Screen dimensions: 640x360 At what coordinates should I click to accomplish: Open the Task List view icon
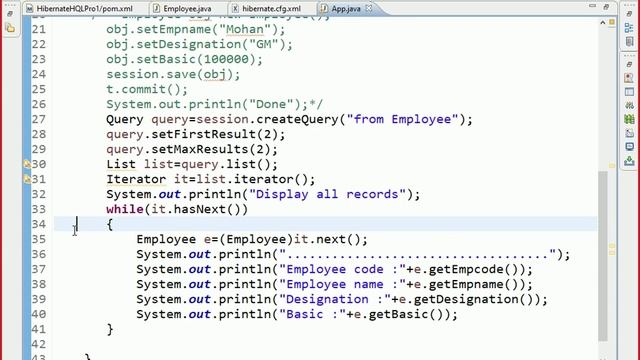(629, 42)
